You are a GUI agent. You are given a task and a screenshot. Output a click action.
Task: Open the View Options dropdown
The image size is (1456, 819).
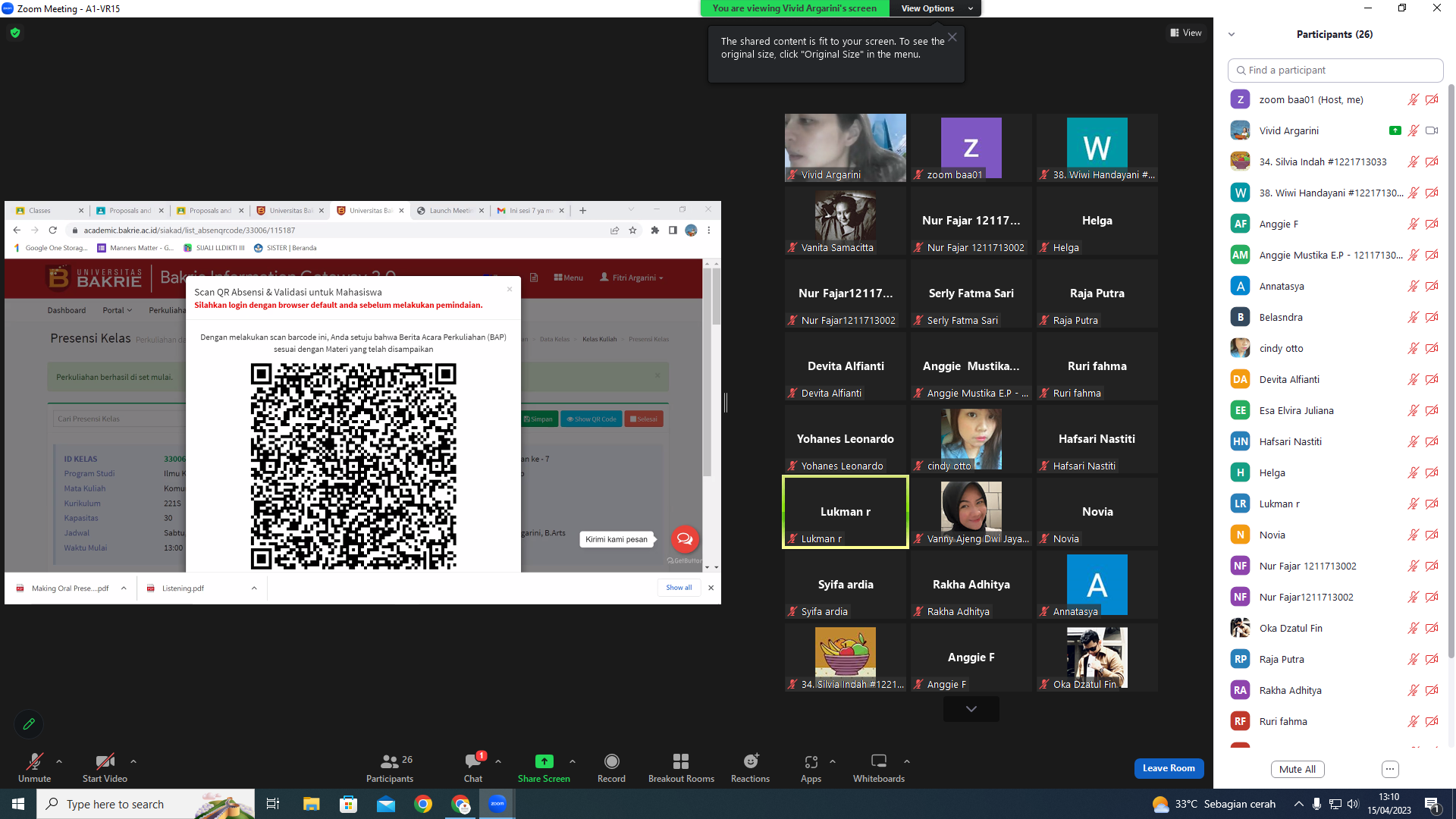[936, 8]
